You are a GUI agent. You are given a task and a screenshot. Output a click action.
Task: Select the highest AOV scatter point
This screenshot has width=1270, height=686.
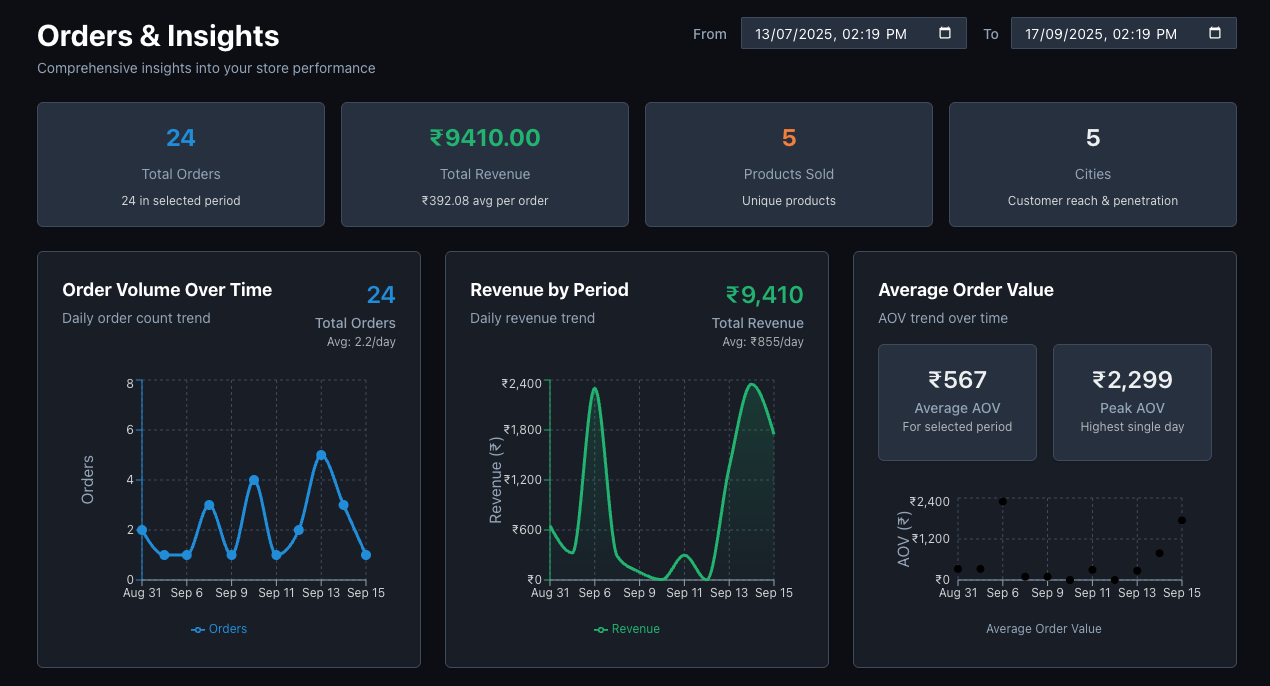(1001, 501)
